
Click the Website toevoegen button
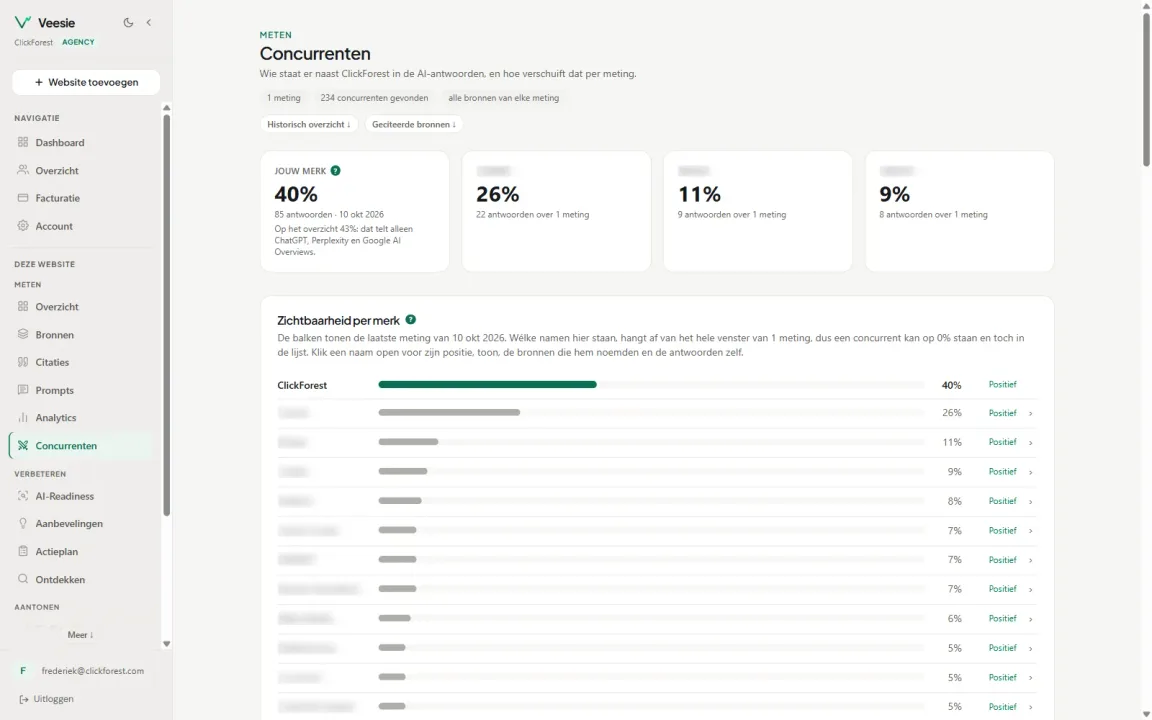pos(86,82)
